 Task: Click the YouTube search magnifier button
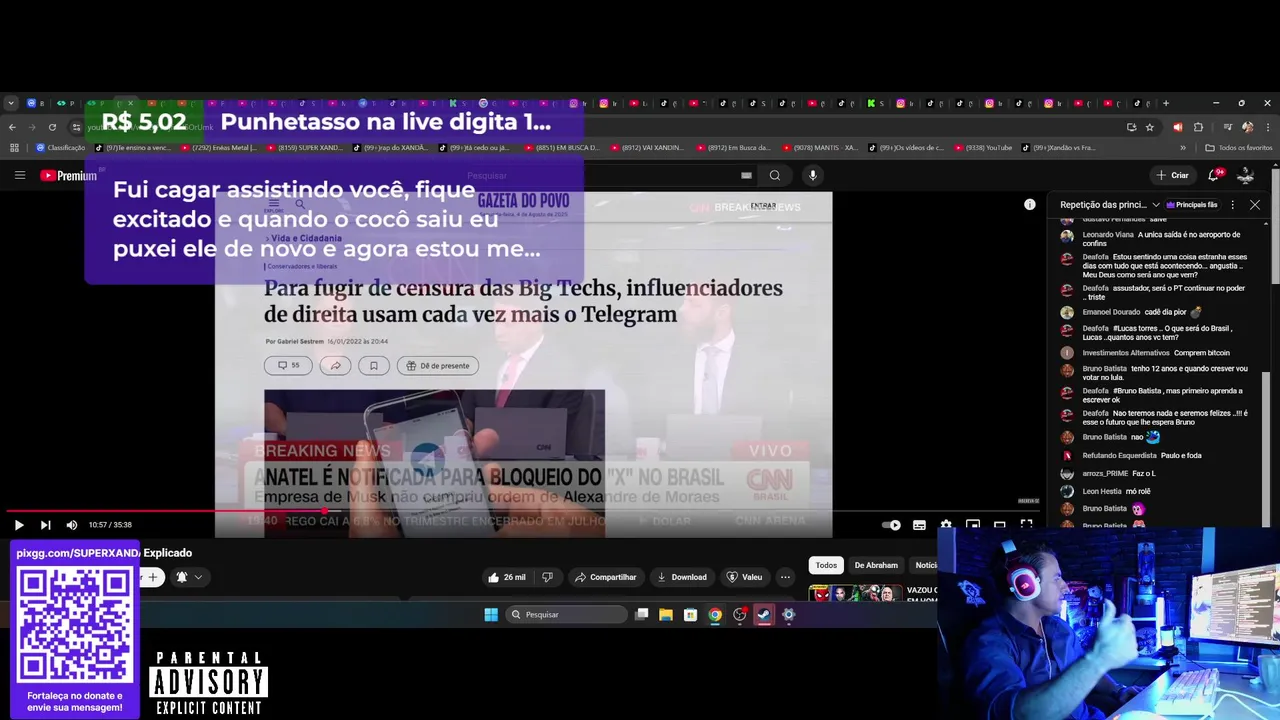(775, 175)
